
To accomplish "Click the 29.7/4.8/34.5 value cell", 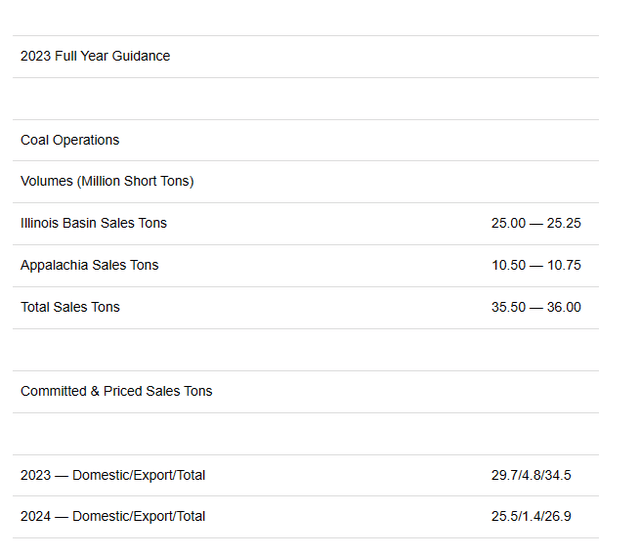I will click(532, 475).
